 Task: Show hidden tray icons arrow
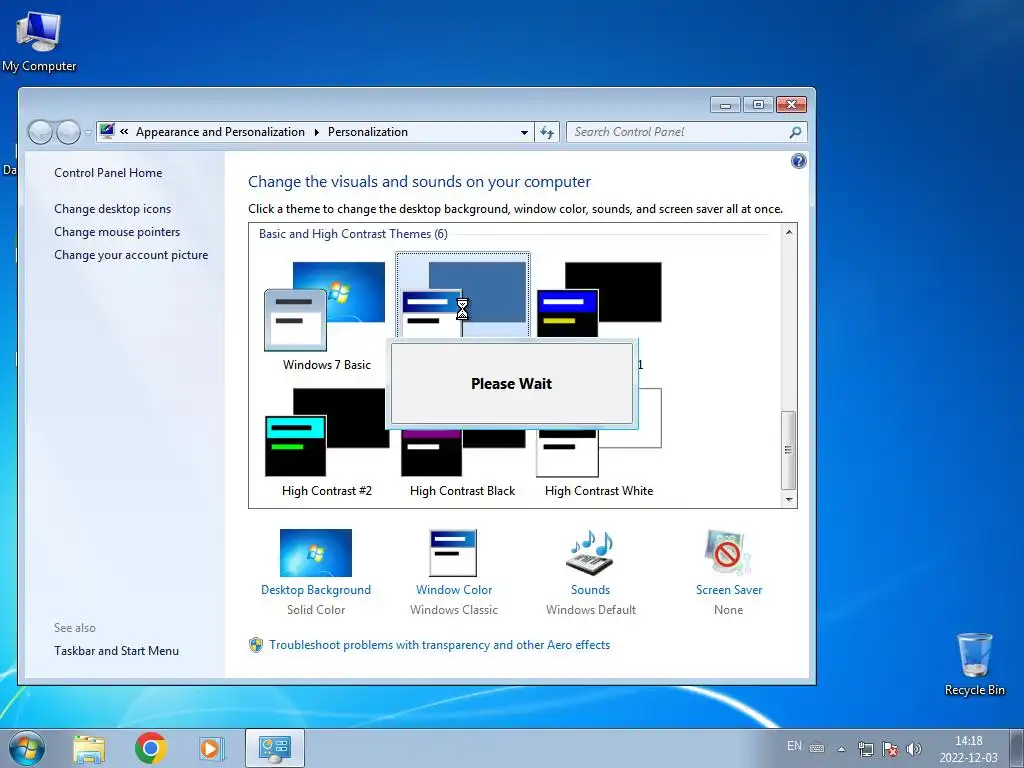pos(841,749)
